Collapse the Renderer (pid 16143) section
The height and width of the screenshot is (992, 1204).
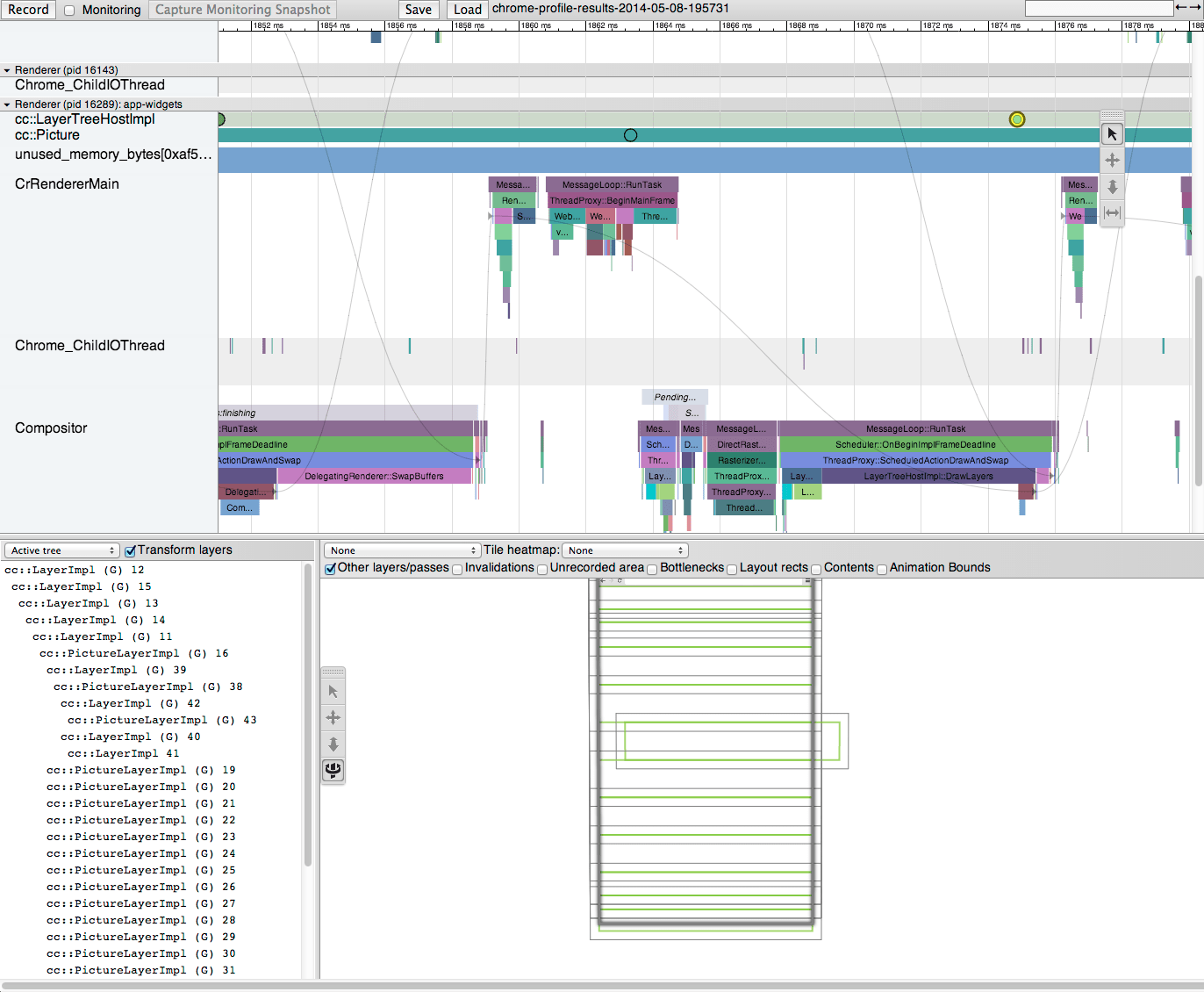coord(9,69)
